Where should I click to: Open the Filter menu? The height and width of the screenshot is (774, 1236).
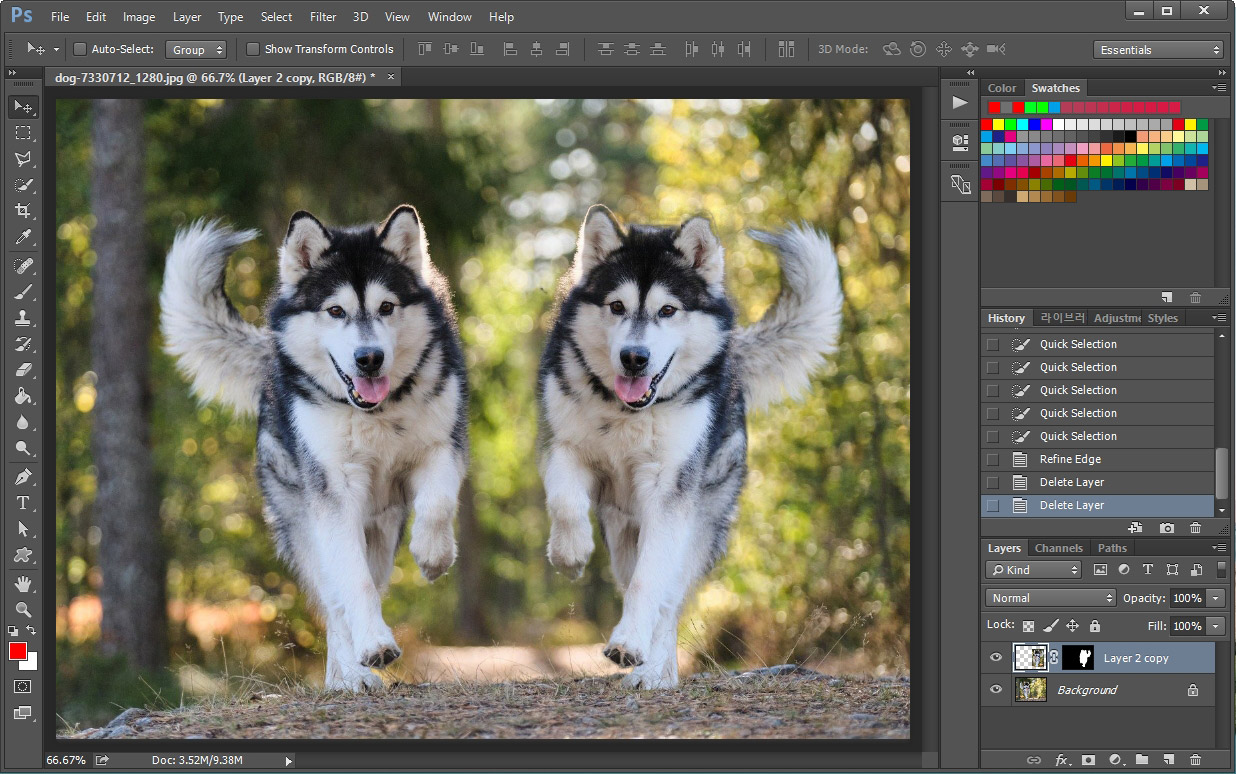(323, 17)
